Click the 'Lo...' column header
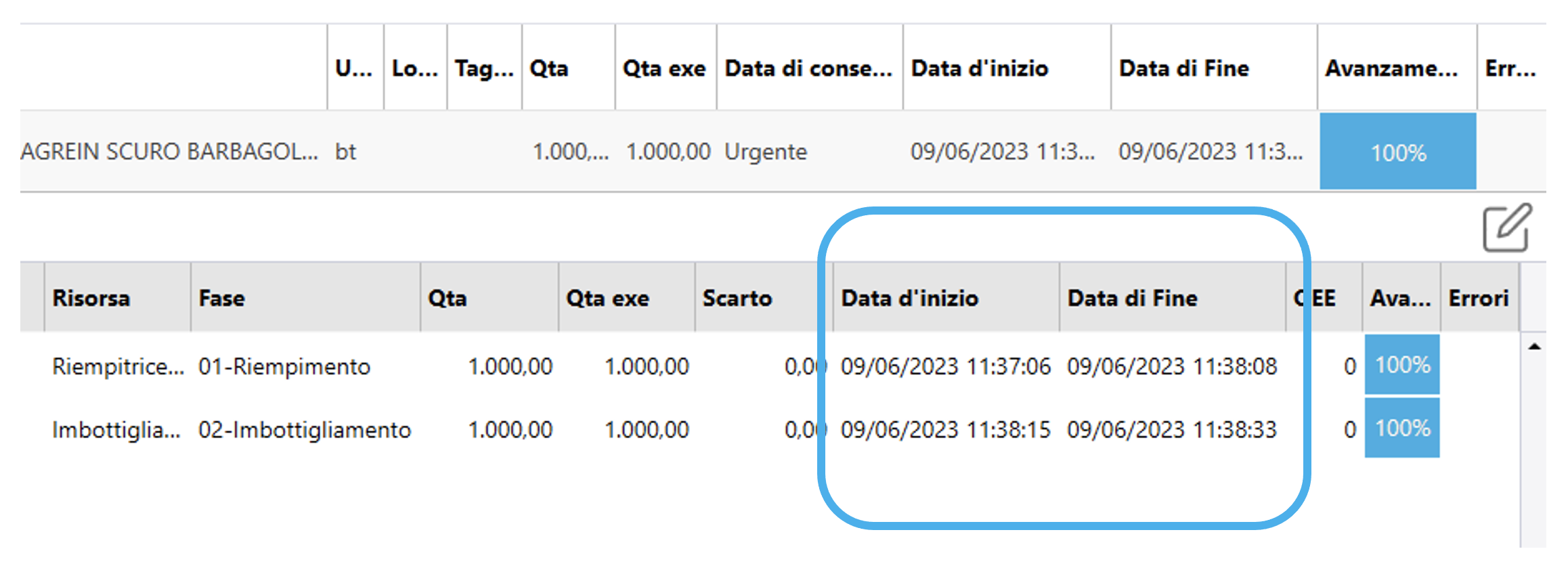This screenshot has height=570, width=1568. click(414, 68)
